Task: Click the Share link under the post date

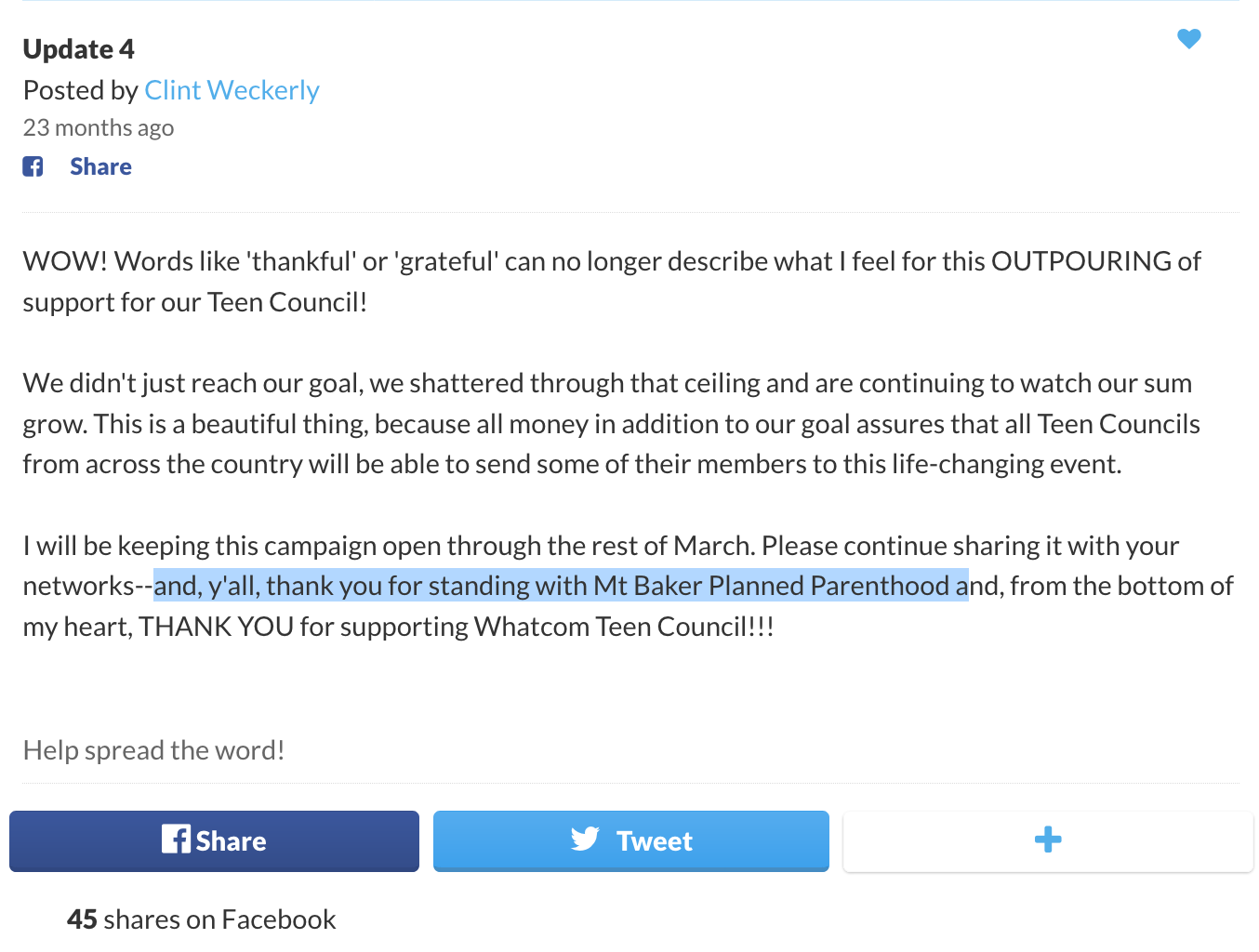Action: (100, 166)
